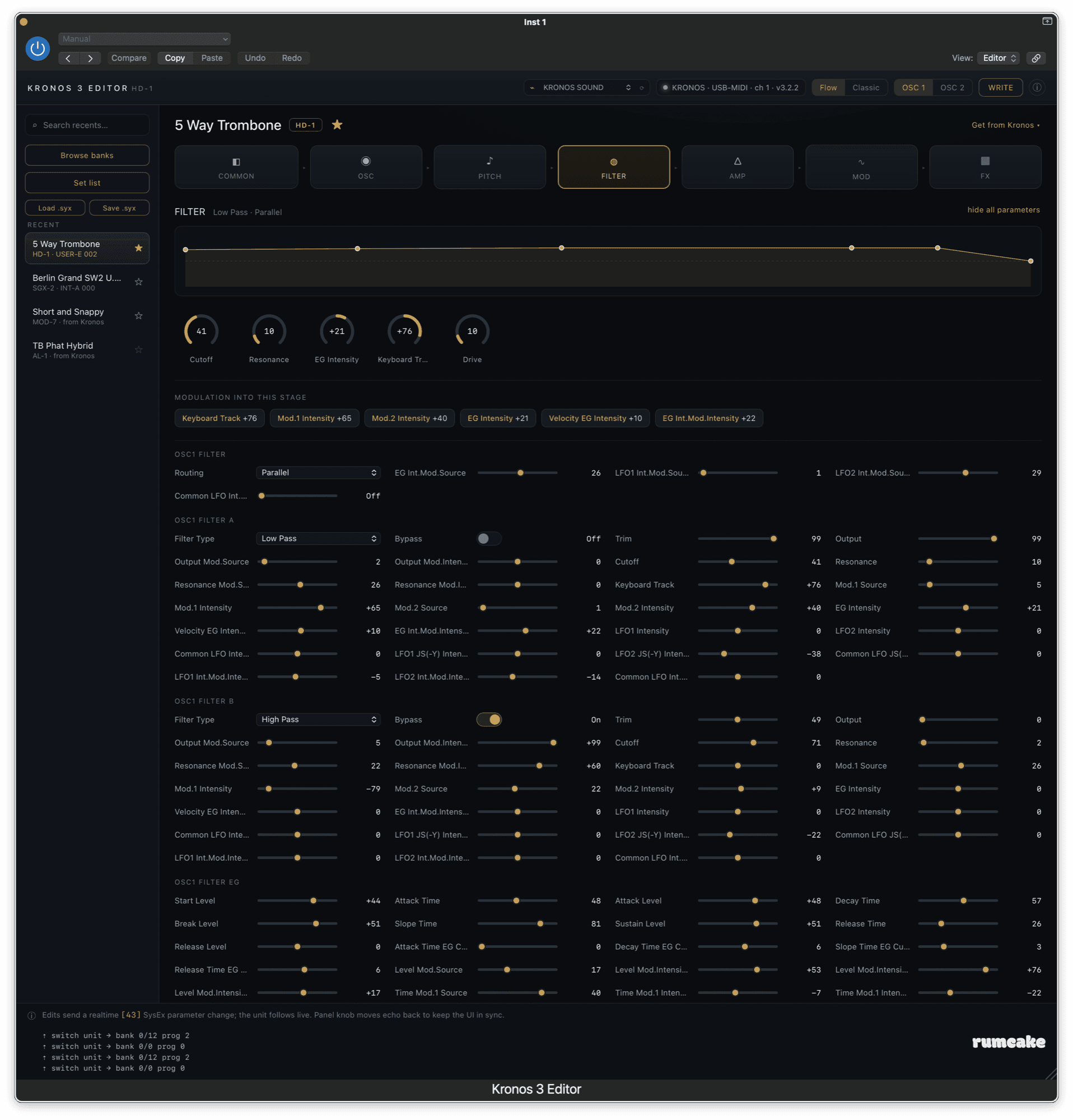Unstar 5 Way Trombone in recent list

pyautogui.click(x=138, y=248)
